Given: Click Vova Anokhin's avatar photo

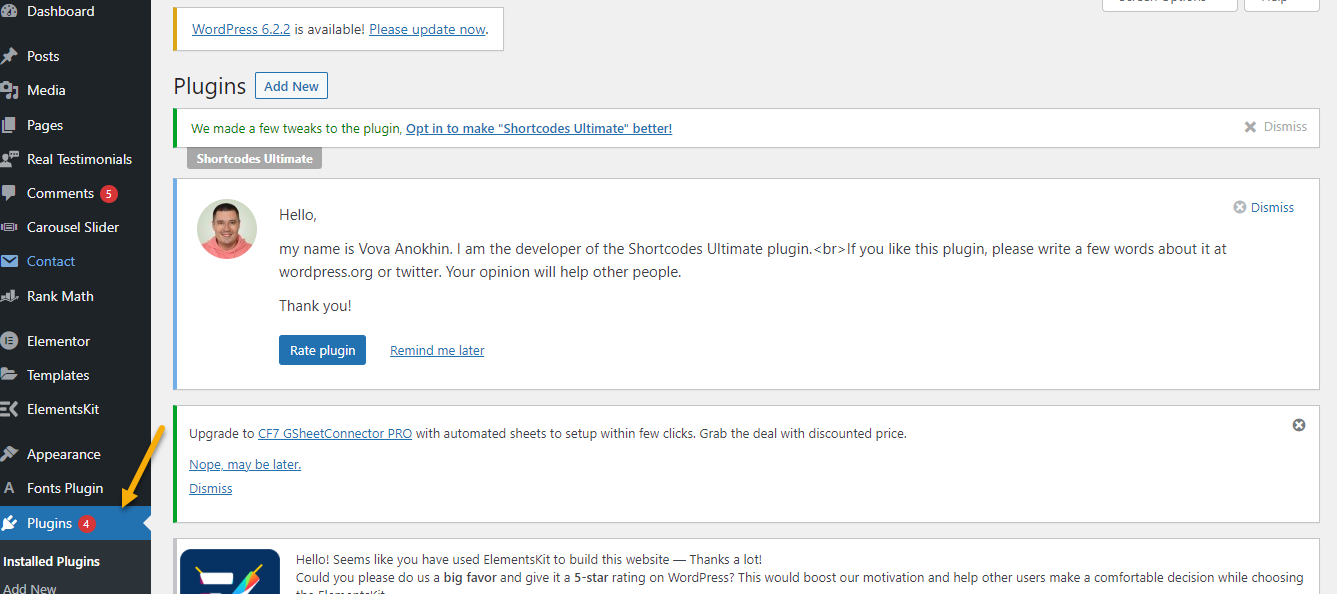Looking at the screenshot, I should [x=227, y=229].
